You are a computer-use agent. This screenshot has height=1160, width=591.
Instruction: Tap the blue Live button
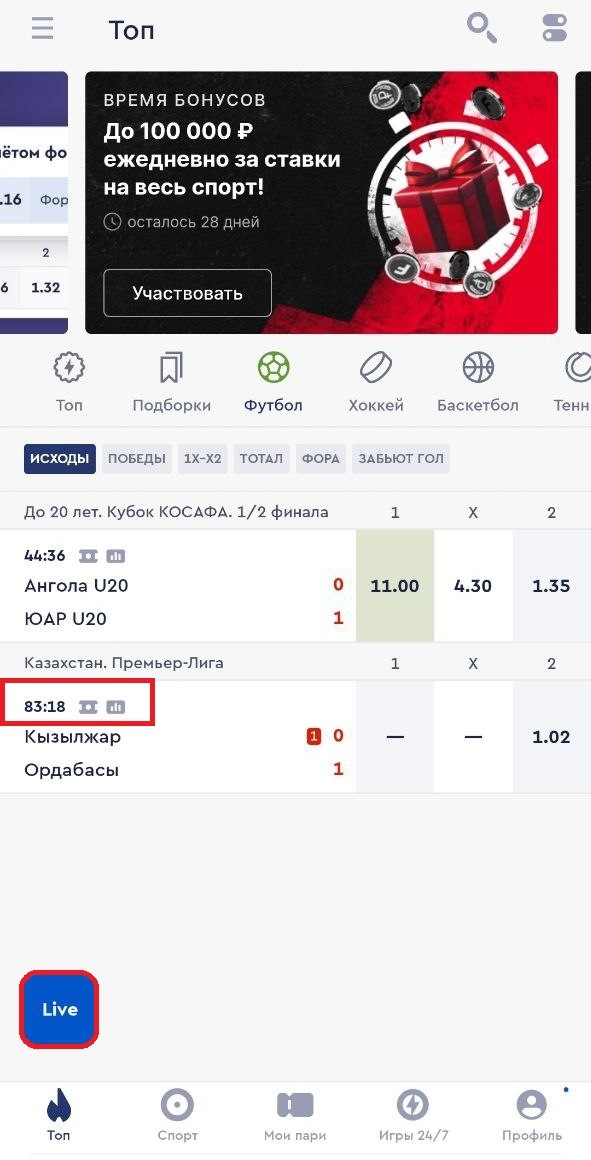(x=59, y=1009)
